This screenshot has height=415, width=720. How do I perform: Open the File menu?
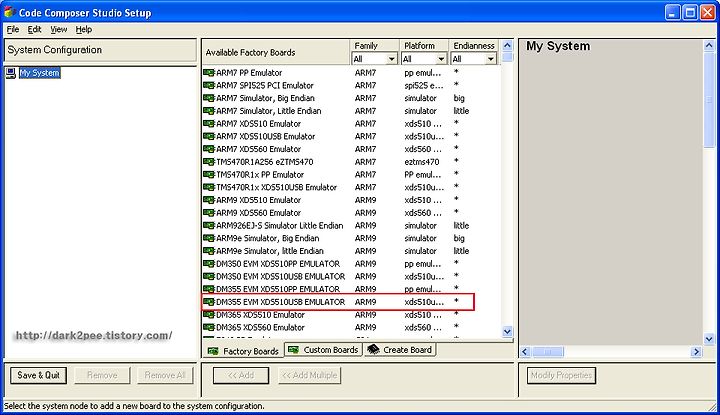click(13, 29)
